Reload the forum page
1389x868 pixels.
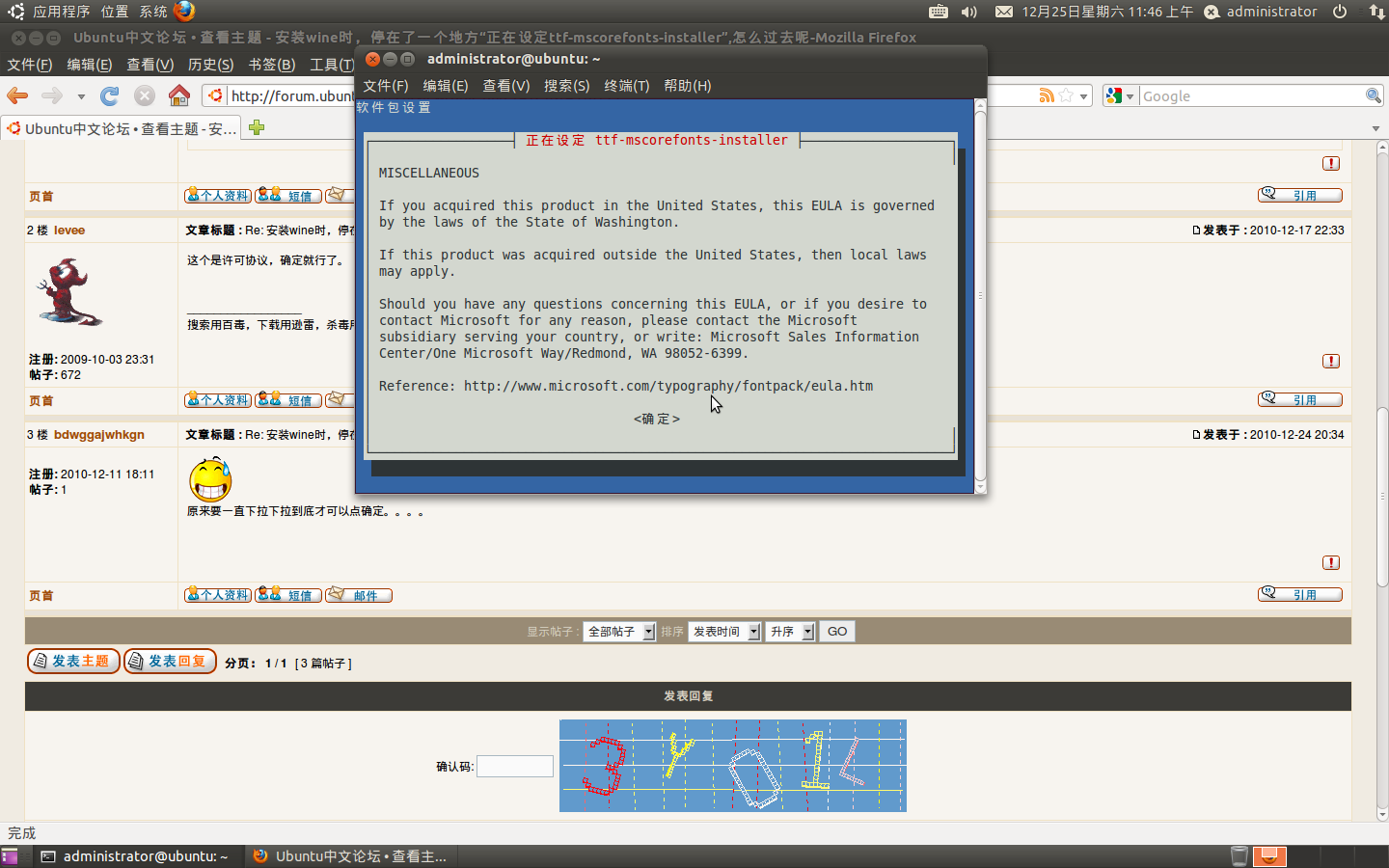(x=110, y=95)
